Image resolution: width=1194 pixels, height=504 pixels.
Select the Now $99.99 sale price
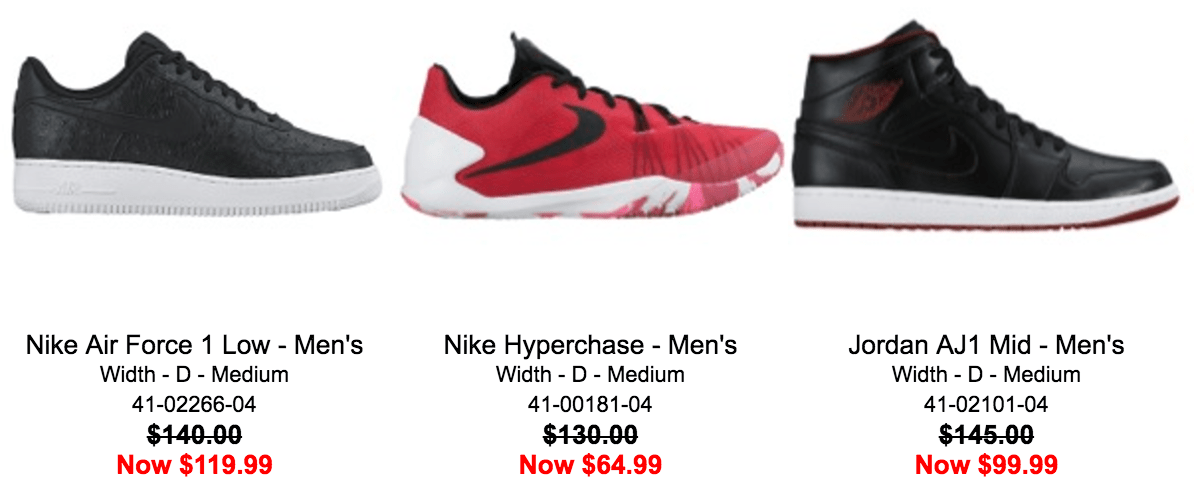[x=986, y=464]
